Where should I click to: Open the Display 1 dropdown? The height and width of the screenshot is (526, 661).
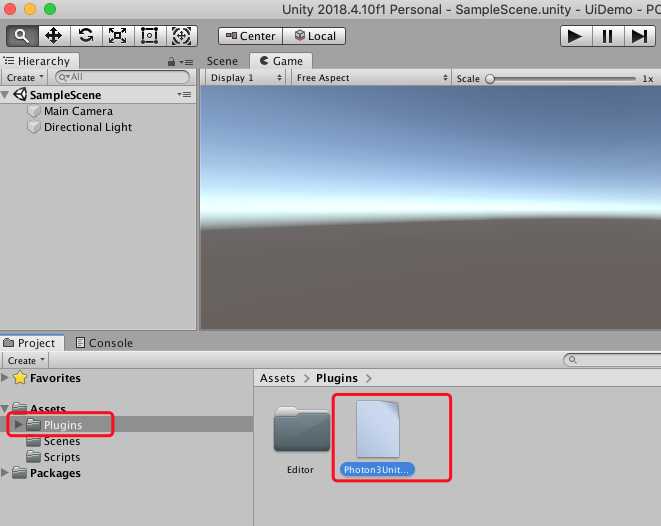(x=246, y=78)
